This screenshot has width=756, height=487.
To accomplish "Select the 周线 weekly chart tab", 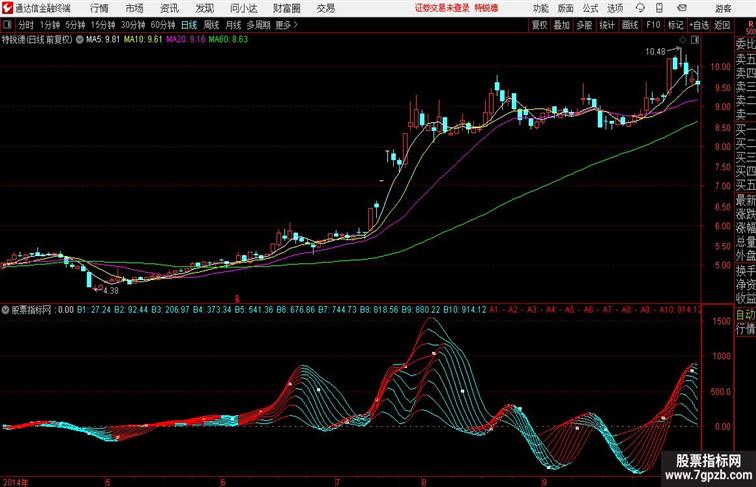I will click(x=211, y=25).
